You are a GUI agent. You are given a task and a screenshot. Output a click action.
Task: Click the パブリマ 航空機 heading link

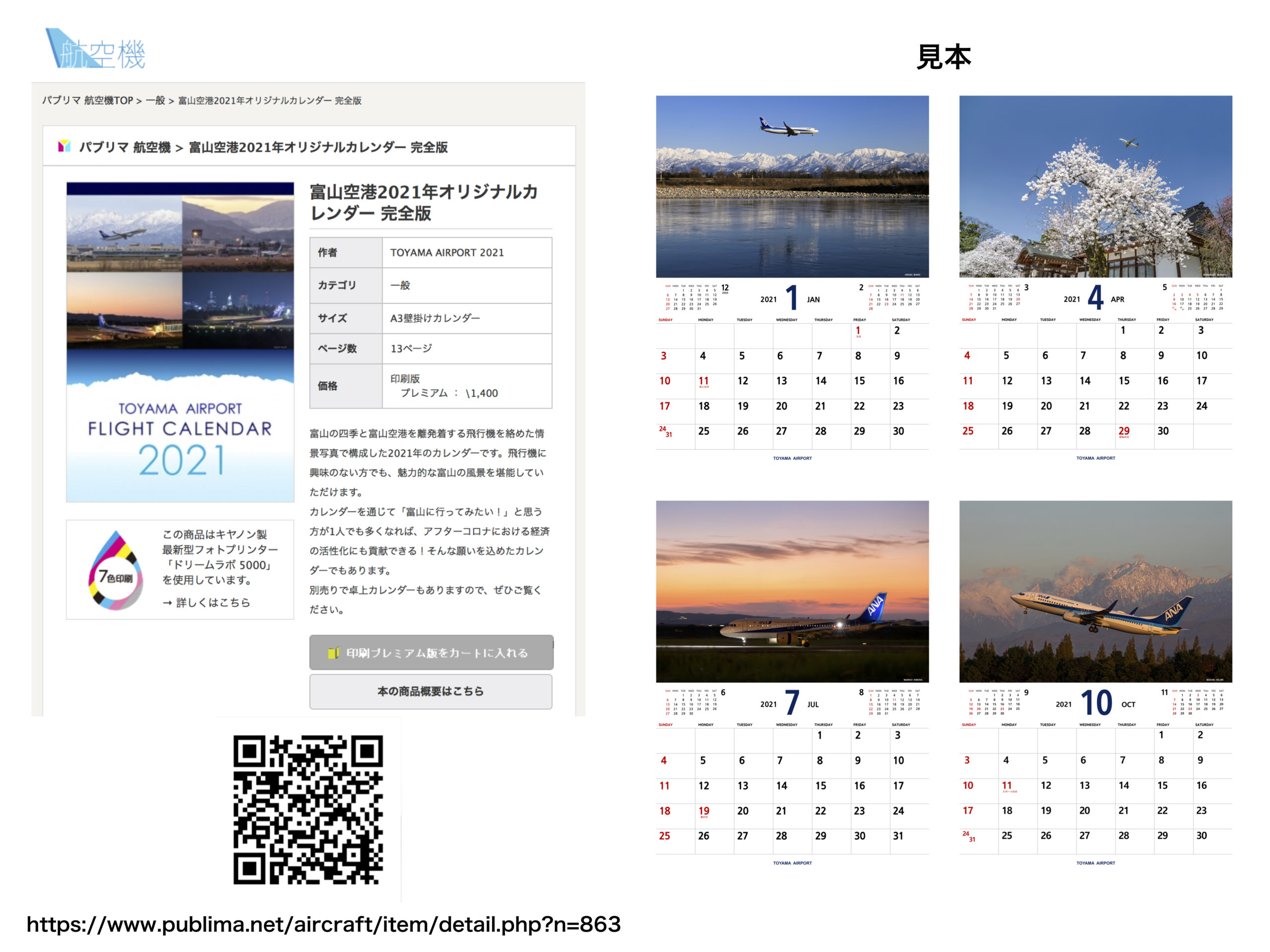[x=125, y=147]
